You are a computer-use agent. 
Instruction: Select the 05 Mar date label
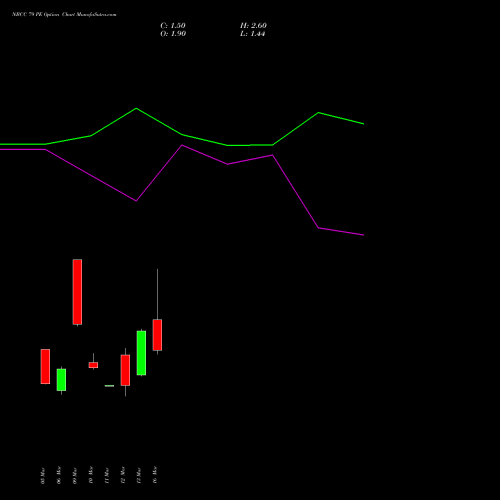pyautogui.click(x=43, y=476)
